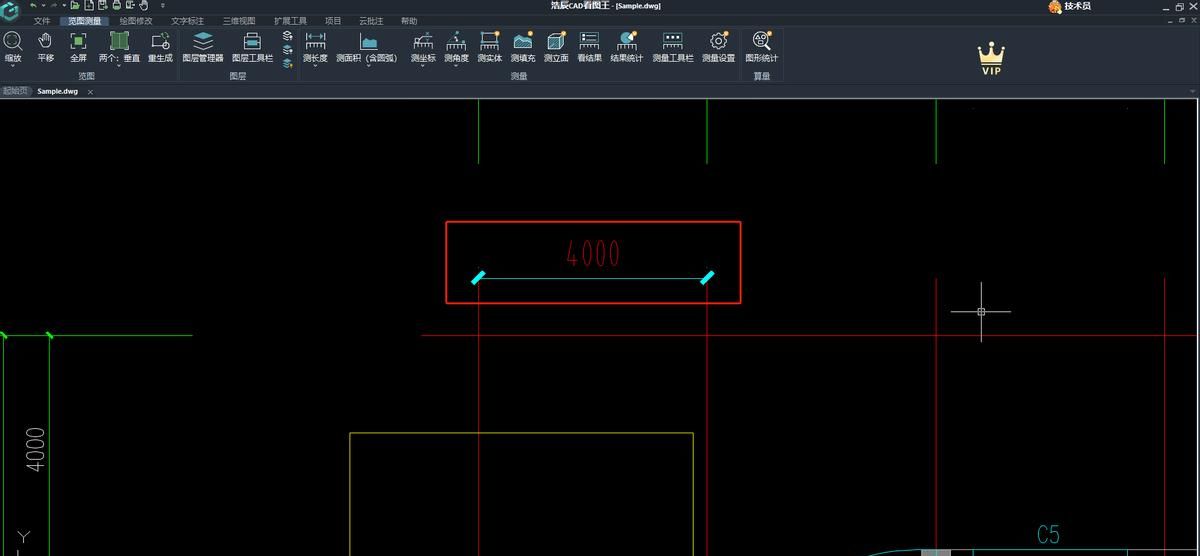Click the 技术员 user account button

(1069, 6)
